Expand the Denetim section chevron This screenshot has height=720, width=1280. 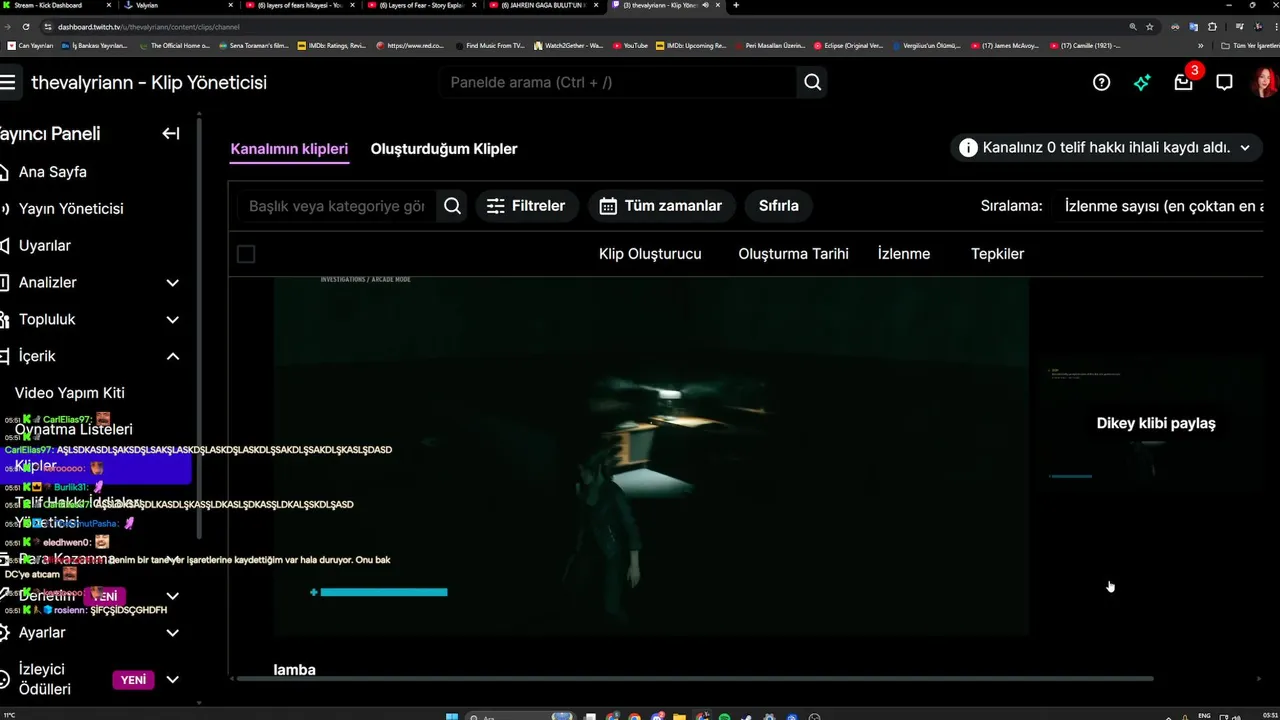coord(172,596)
